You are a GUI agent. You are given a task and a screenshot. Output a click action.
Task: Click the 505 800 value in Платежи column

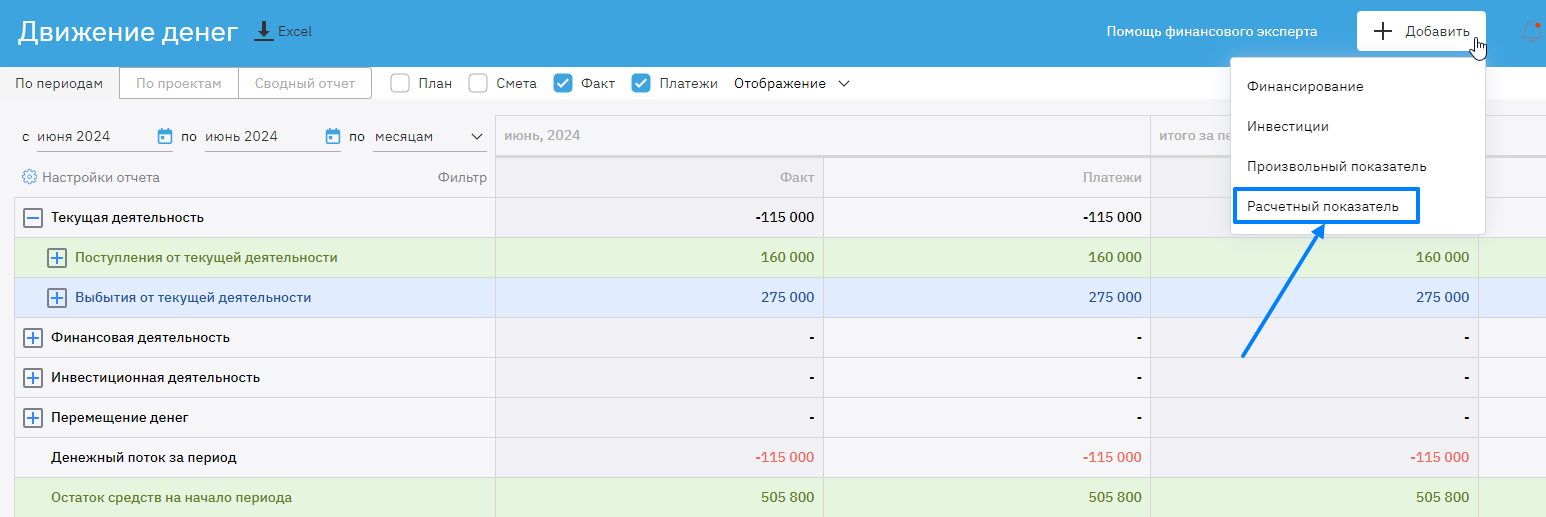1115,498
